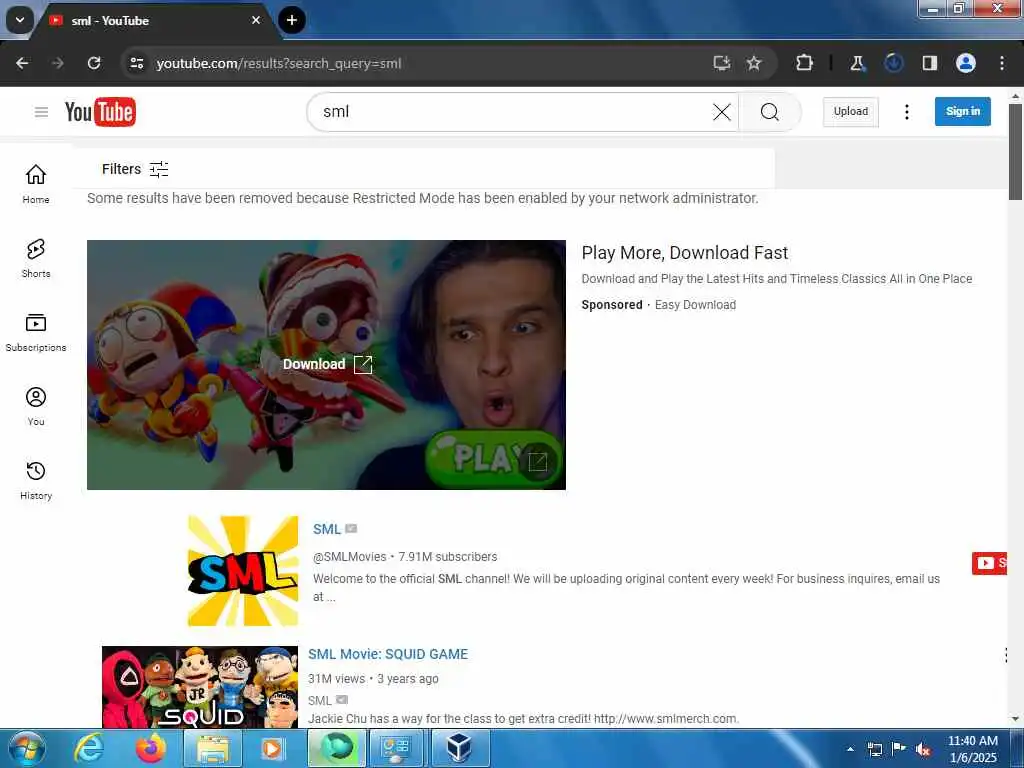Screen dimensions: 1024x768
Task: Open the SML channel avatar
Action: coord(243,571)
